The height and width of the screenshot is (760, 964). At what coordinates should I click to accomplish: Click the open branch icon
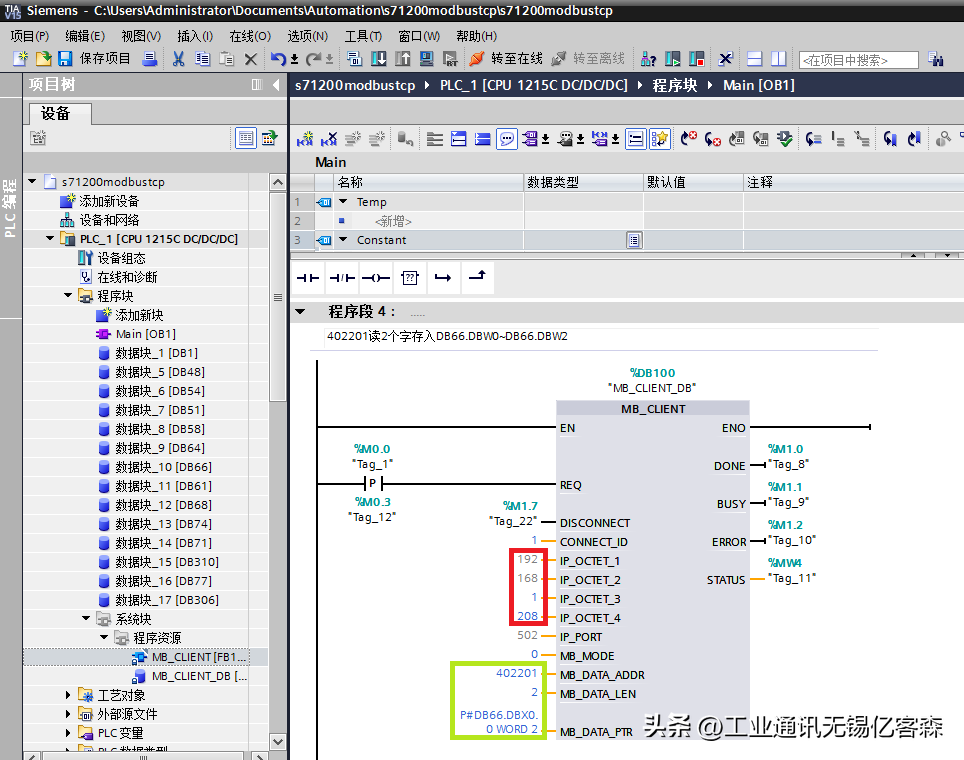(443, 277)
